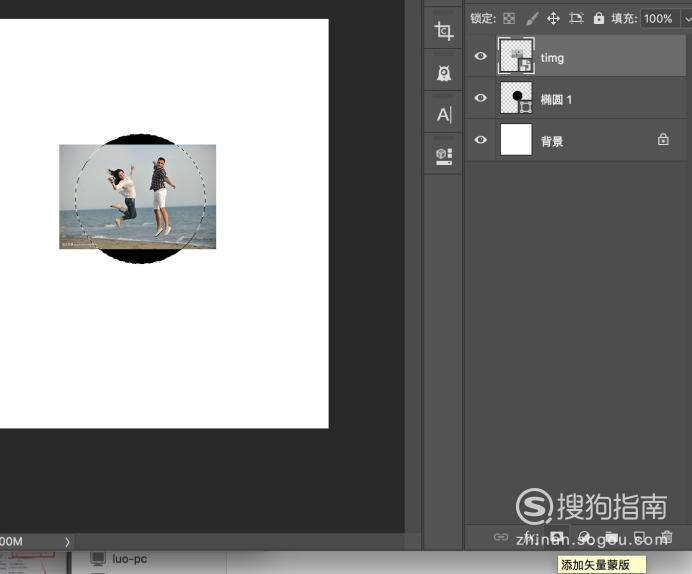Toggle lock position move icon

(553, 19)
